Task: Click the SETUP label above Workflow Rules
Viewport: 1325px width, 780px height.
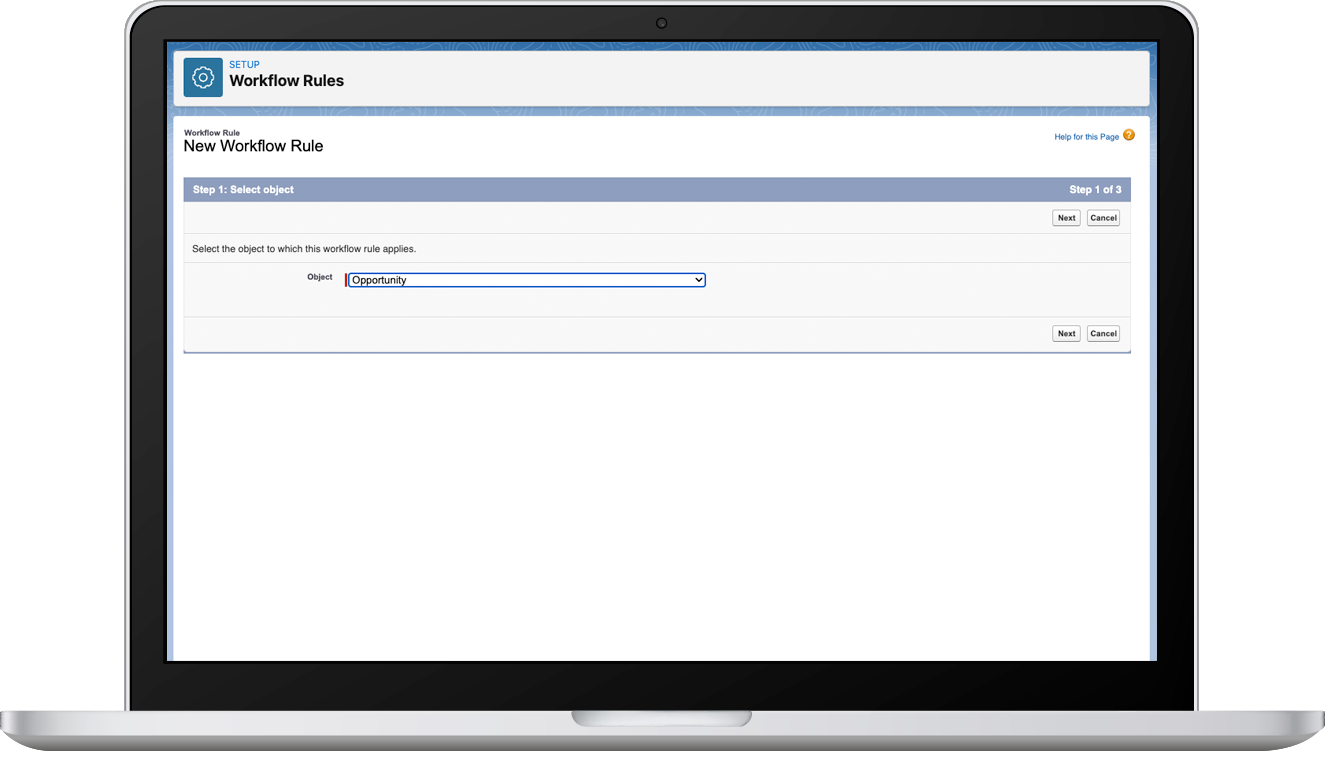Action: click(244, 64)
